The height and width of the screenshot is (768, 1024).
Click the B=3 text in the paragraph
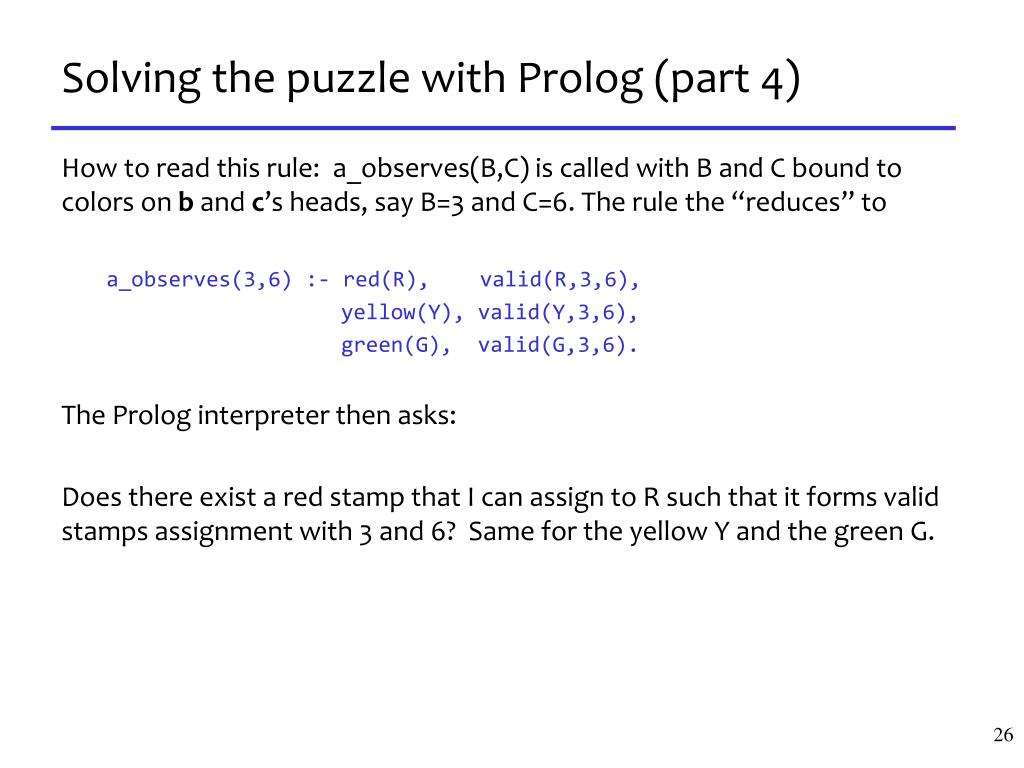441,202
